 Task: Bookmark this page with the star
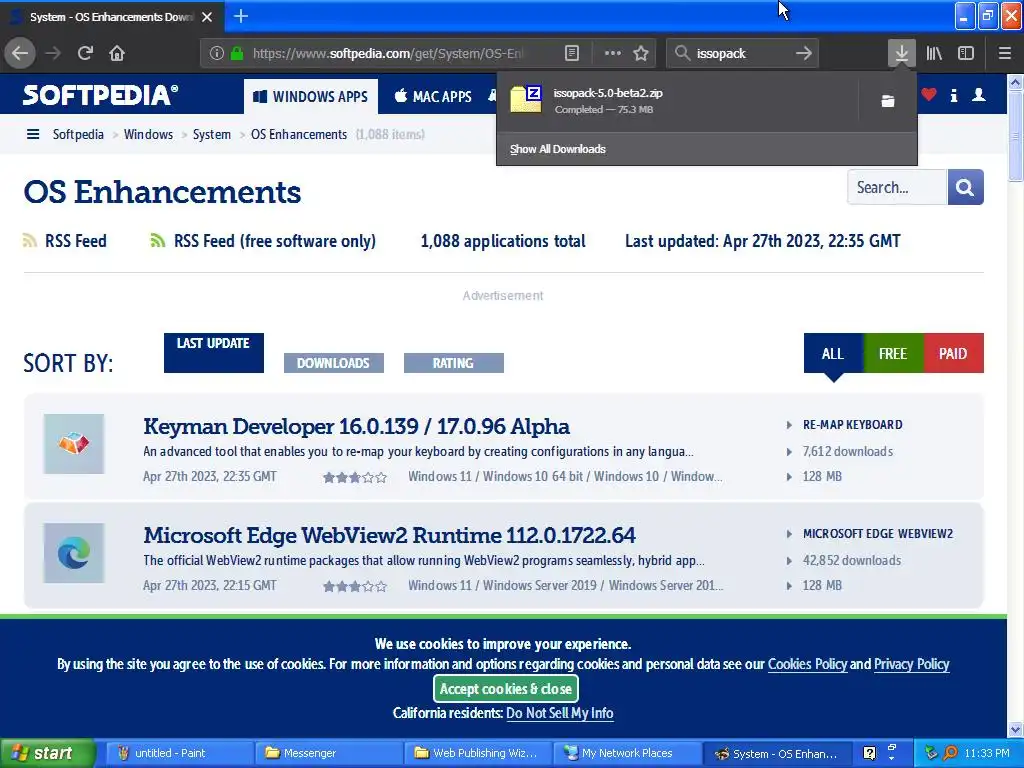pos(641,53)
